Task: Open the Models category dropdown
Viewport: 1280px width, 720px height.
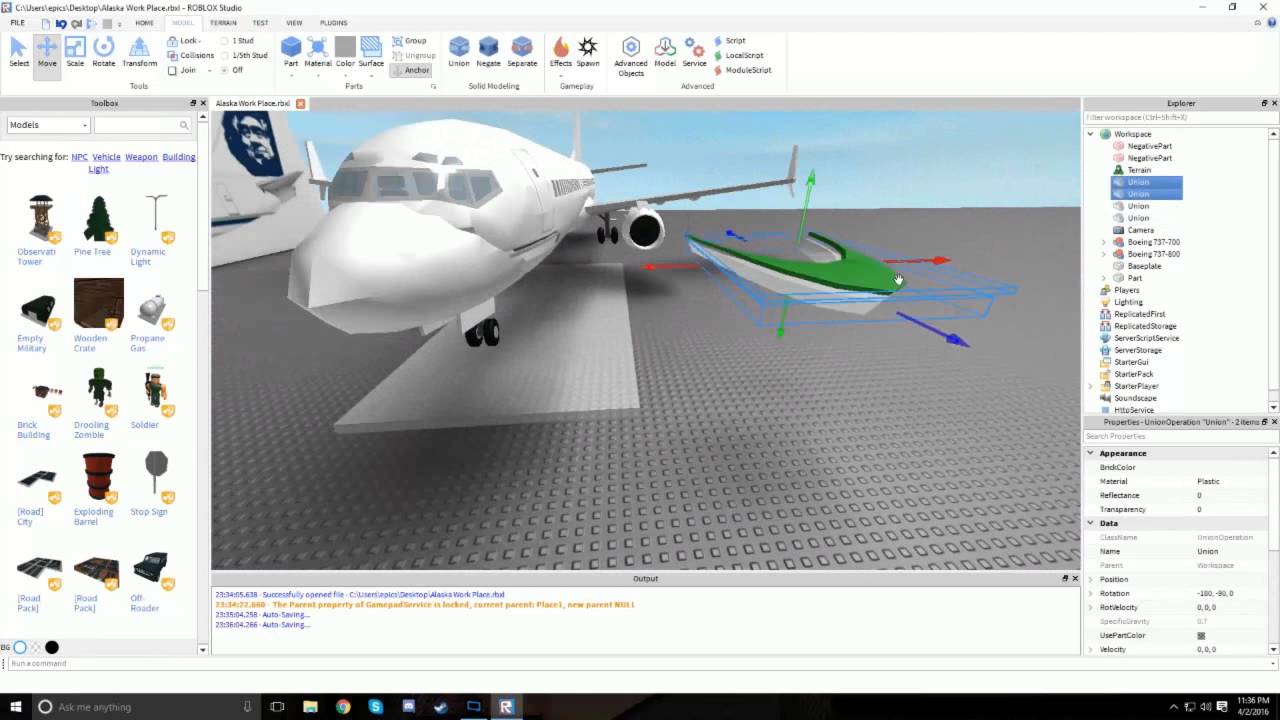Action: [x=48, y=125]
